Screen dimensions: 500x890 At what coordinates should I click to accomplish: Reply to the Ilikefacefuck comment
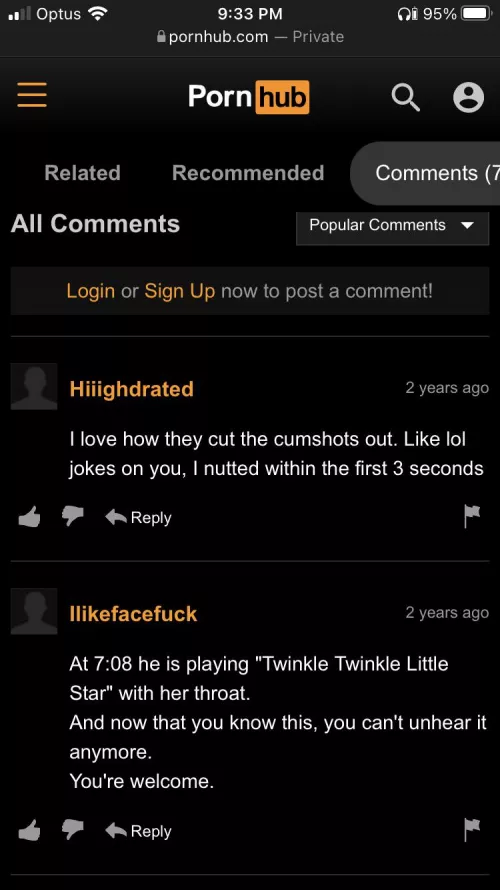pos(138,830)
